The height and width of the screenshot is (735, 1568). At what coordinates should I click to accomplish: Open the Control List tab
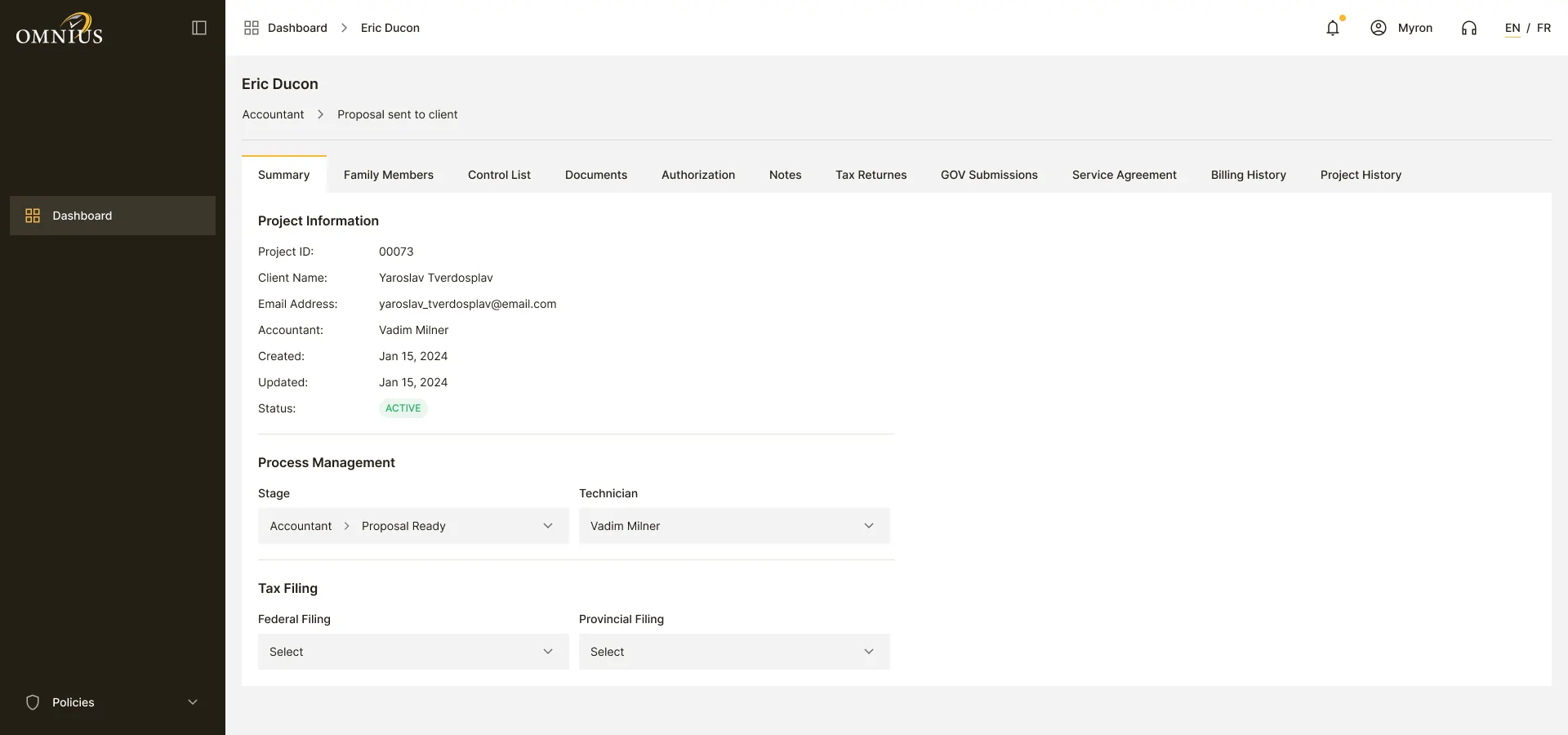[499, 175]
